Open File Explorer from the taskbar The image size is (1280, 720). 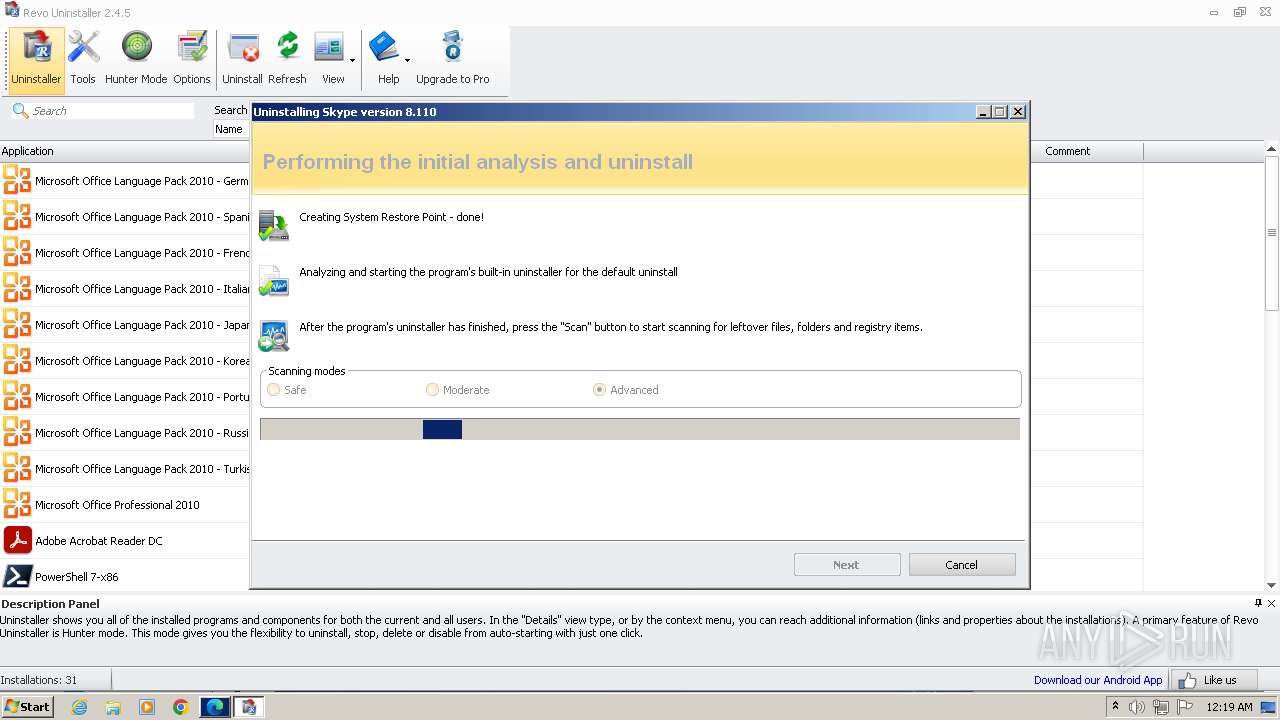coord(113,707)
